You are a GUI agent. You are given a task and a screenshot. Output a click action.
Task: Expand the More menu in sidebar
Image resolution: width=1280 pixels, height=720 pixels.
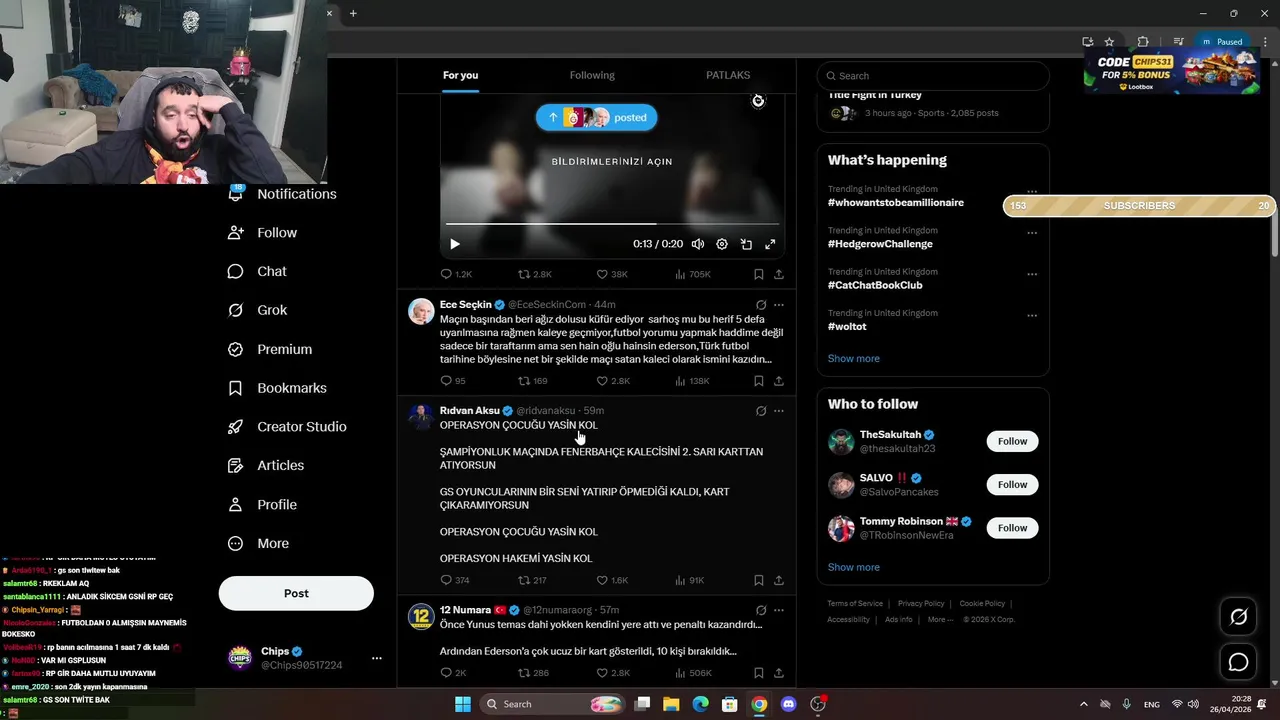click(258, 543)
